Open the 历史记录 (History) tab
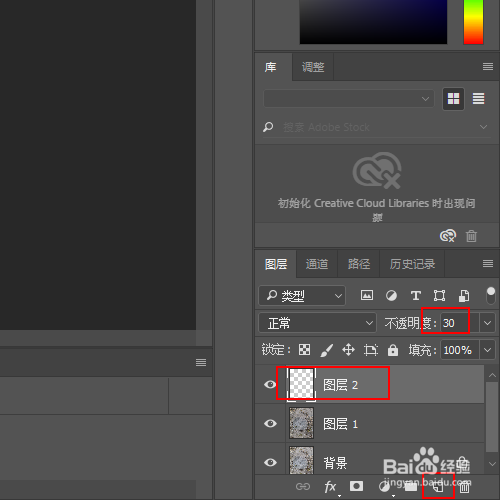 click(412, 264)
